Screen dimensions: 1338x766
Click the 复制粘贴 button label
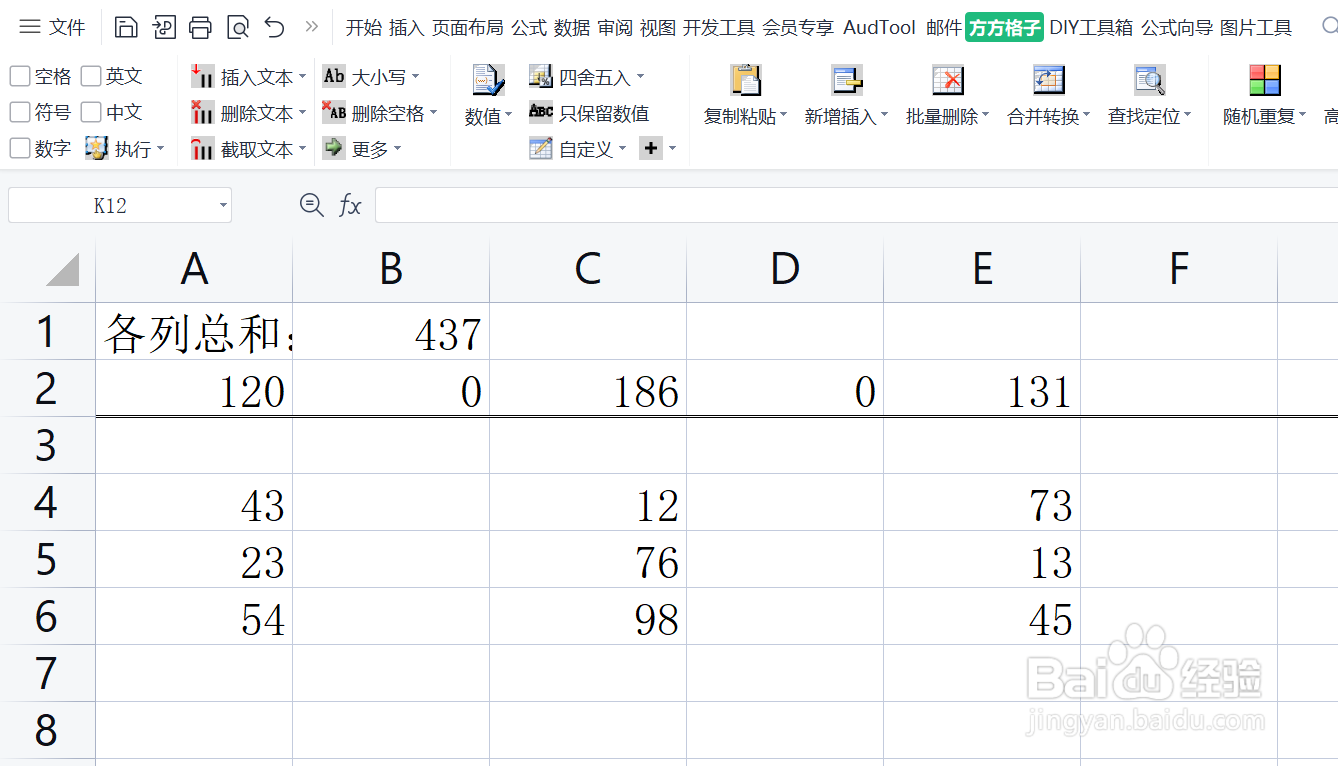click(x=740, y=116)
